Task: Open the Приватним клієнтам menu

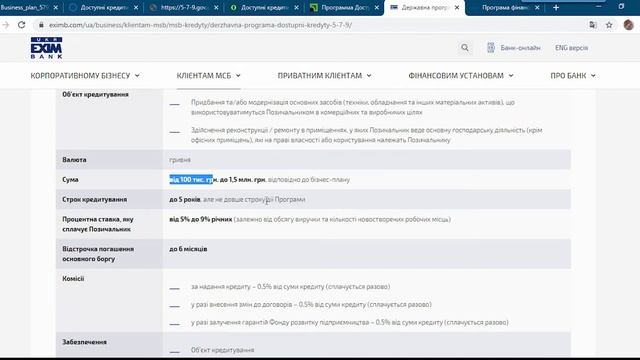Action: coord(320,76)
